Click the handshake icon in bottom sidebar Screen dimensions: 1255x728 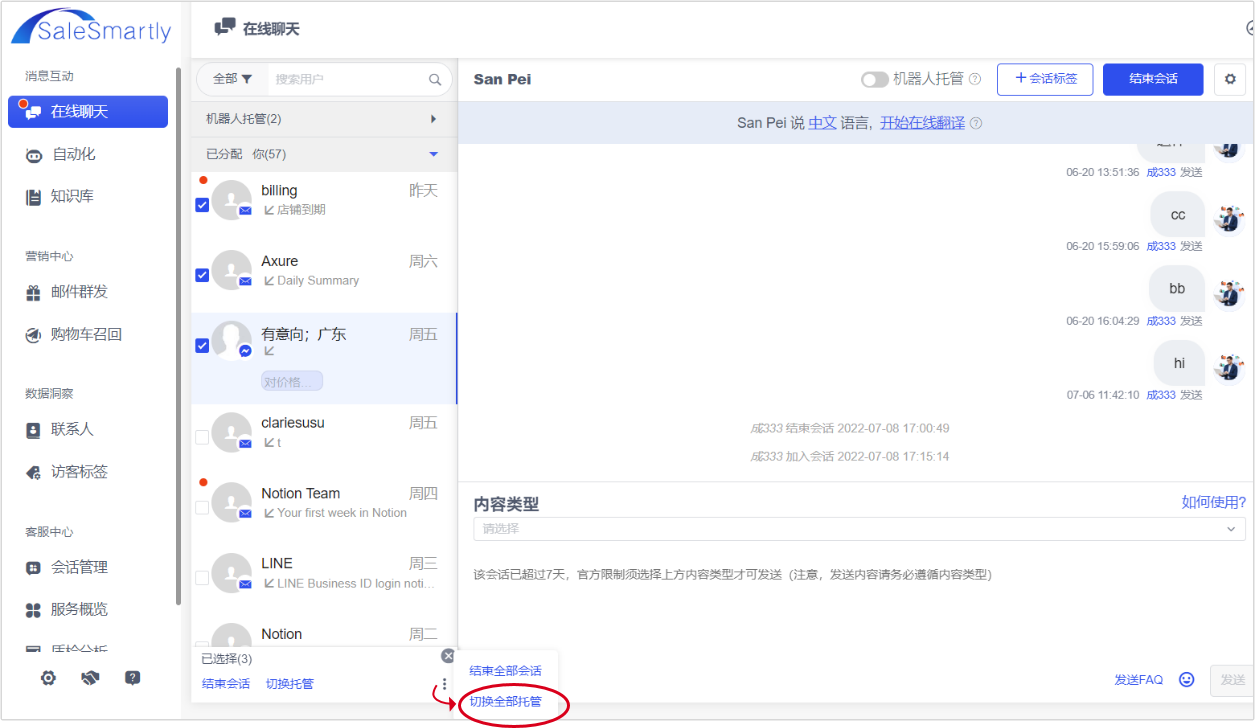click(x=90, y=678)
